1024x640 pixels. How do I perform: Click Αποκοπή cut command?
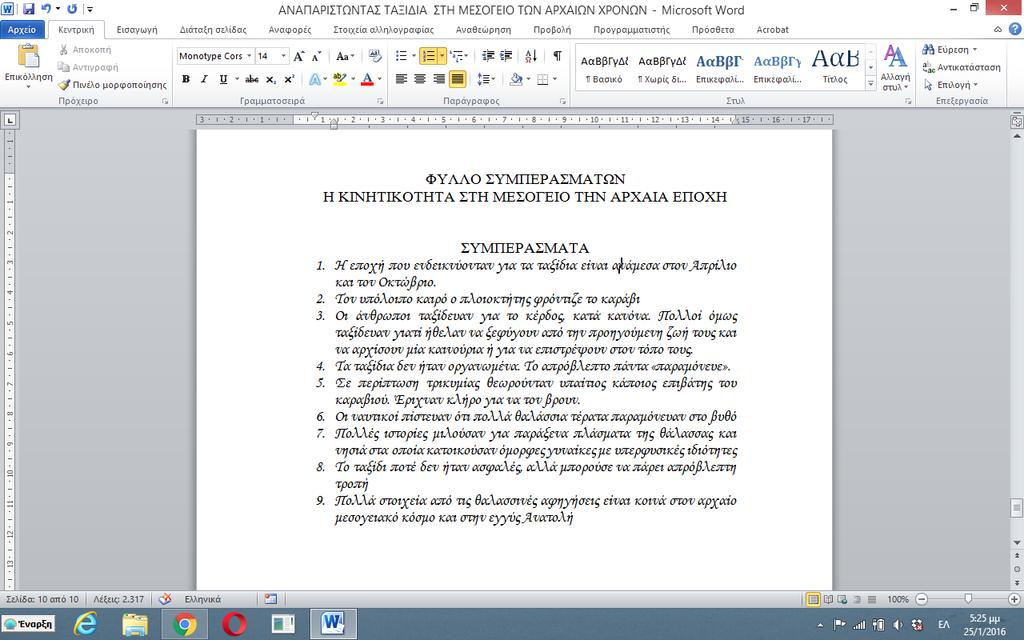click(x=85, y=50)
